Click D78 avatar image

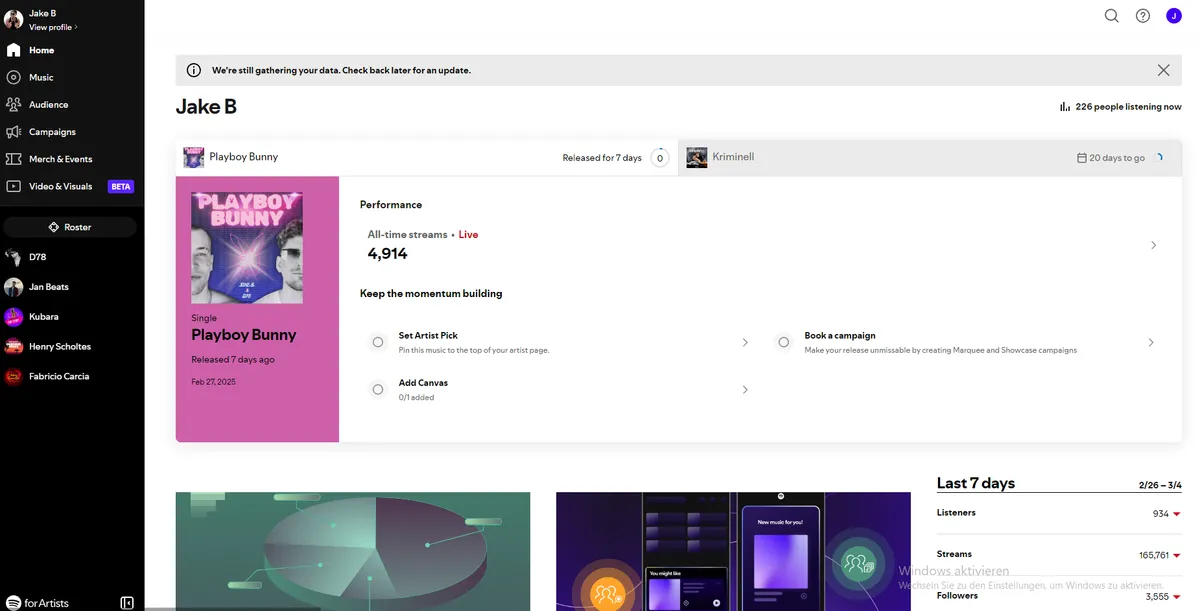[13, 257]
